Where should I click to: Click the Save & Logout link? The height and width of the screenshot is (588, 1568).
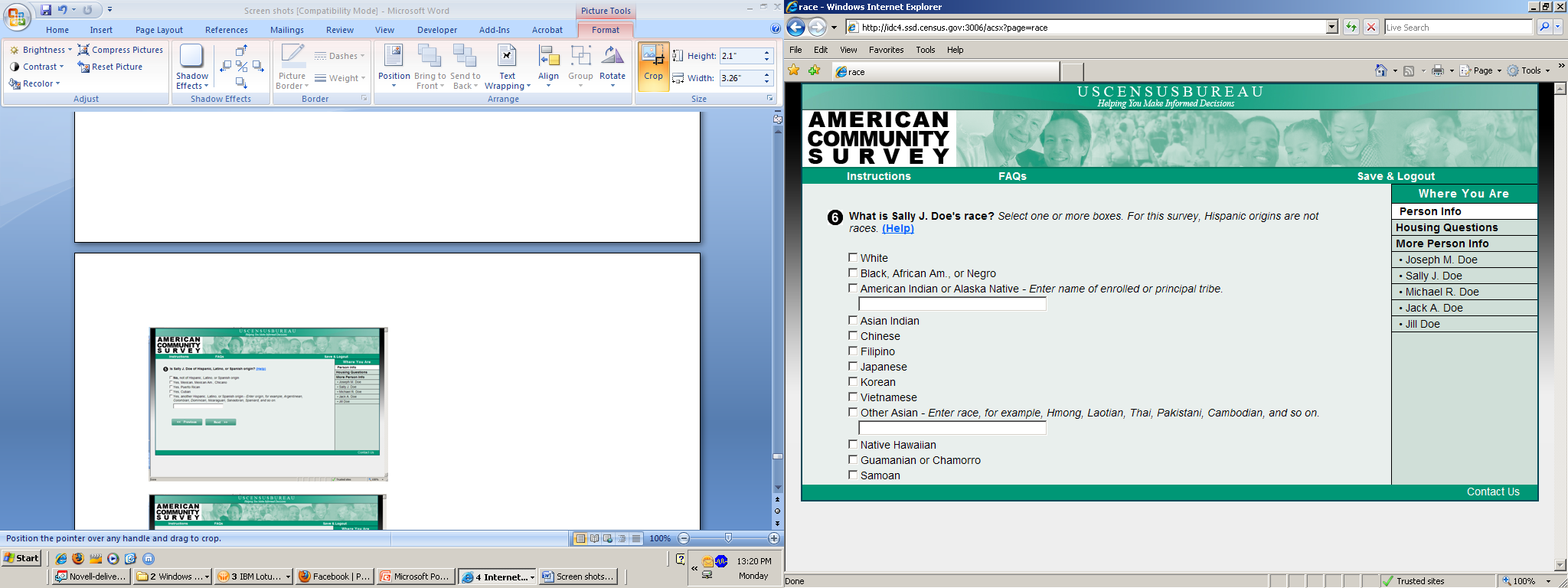(x=1395, y=176)
